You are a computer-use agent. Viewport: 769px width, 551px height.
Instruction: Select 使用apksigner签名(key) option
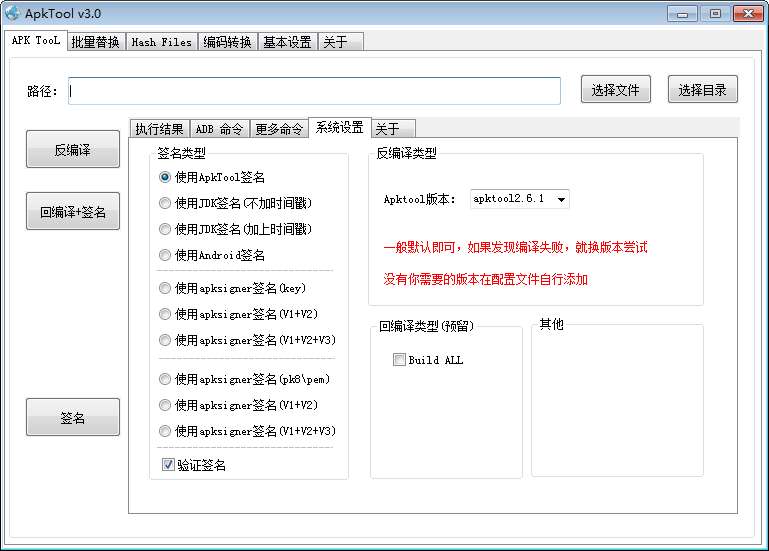pyautogui.click(x=165, y=288)
